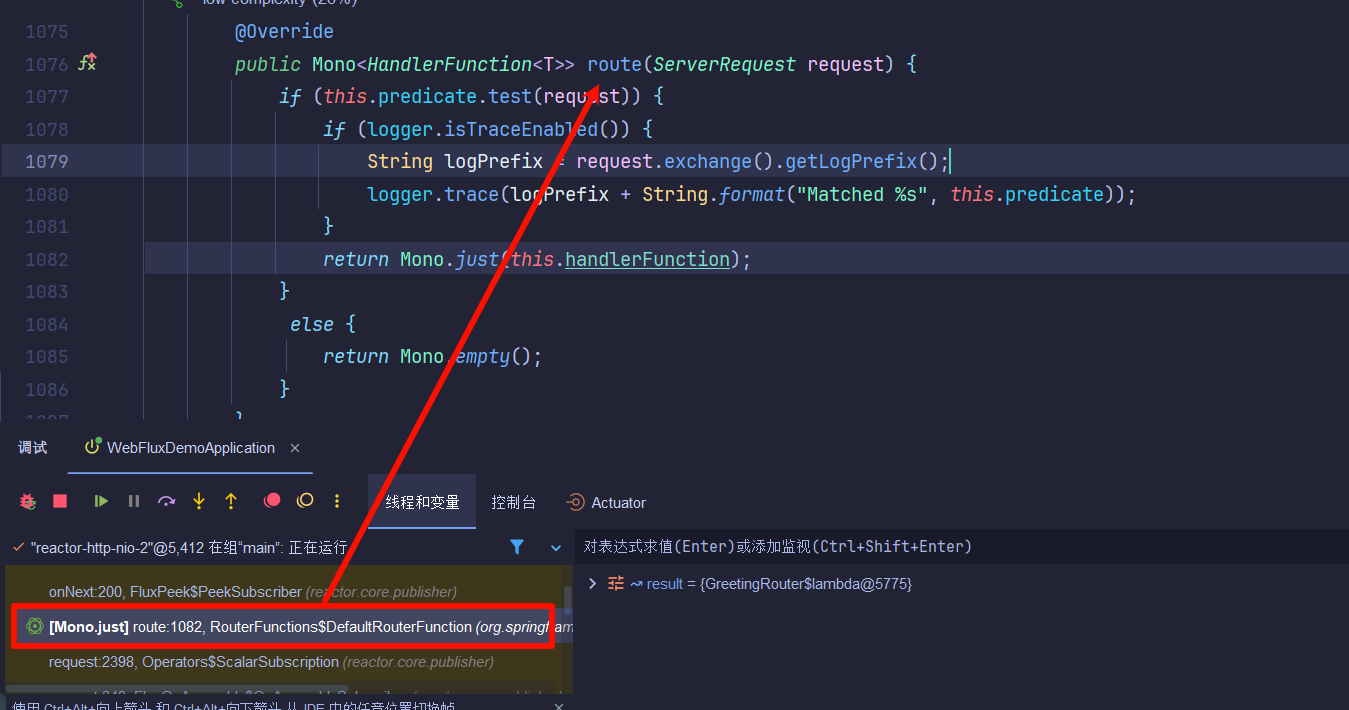Click the result = {GreetingRouter$lambda@5775} value

[779, 583]
